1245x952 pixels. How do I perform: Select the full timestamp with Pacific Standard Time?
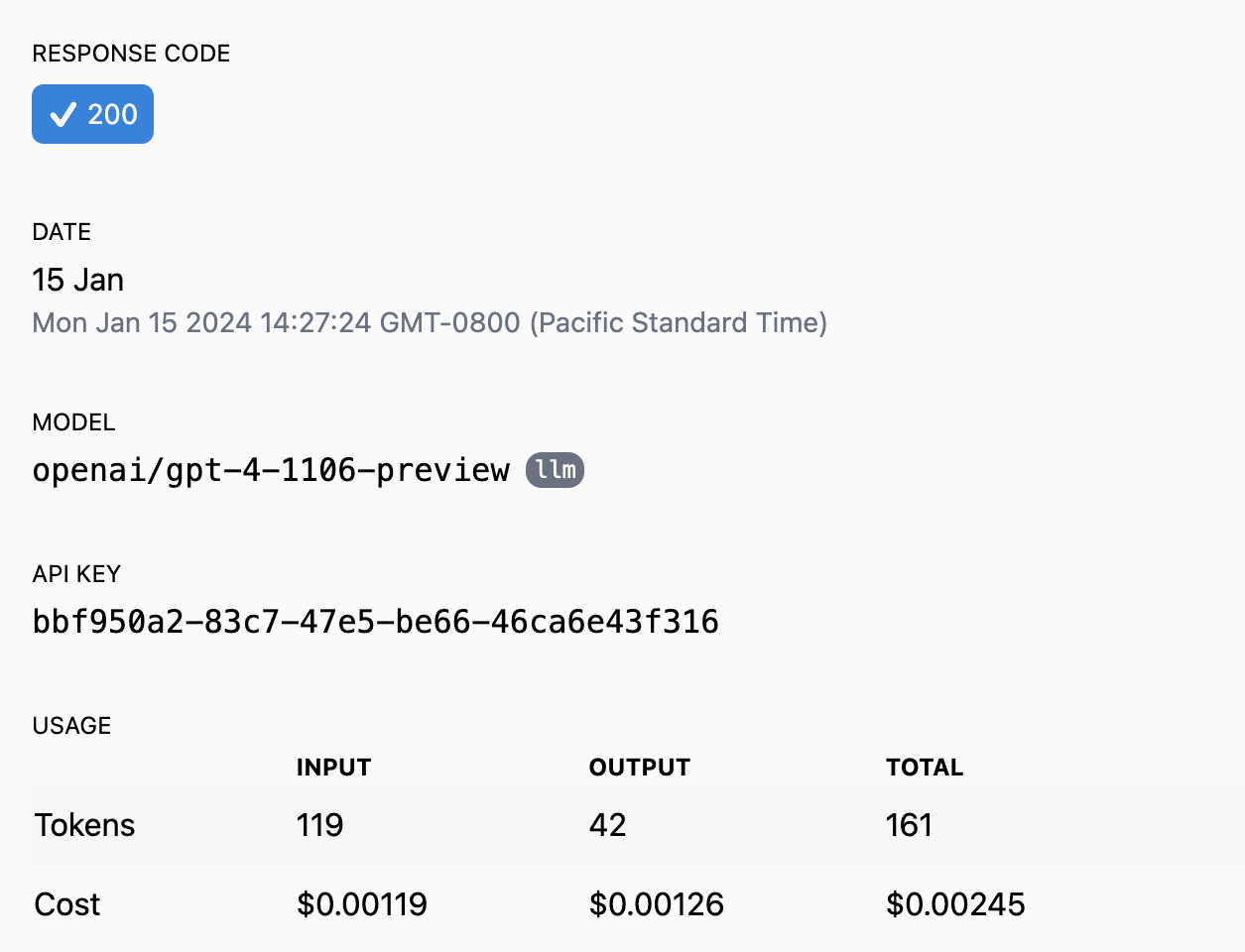point(430,322)
